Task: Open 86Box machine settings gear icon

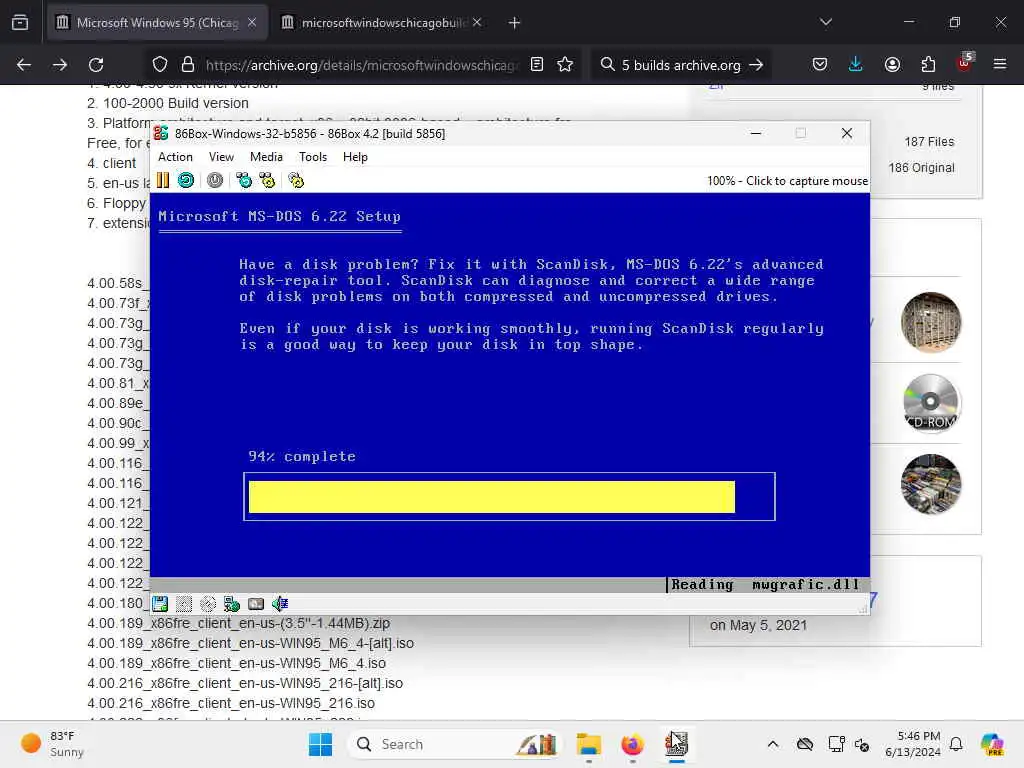Action: [x=296, y=180]
